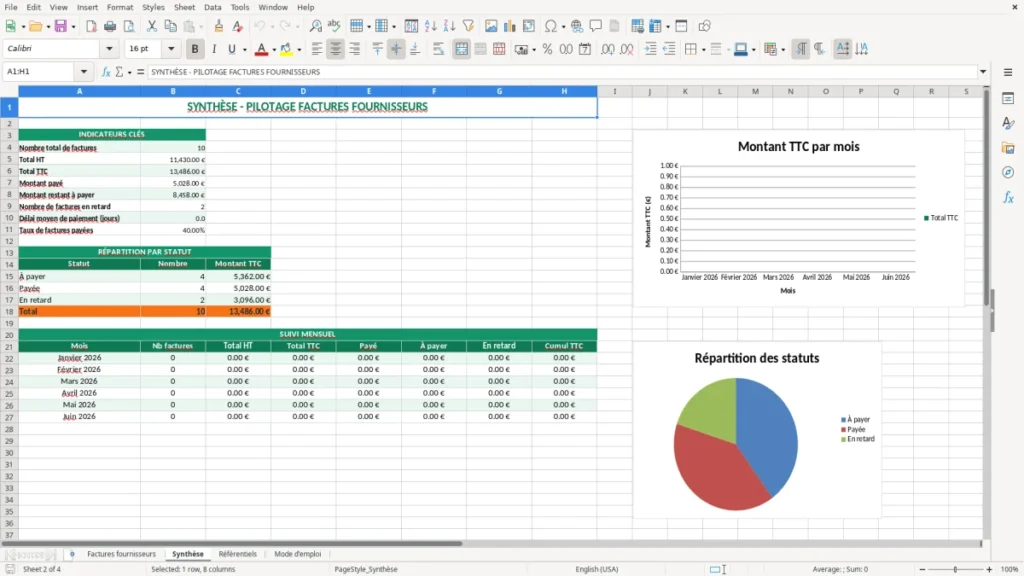Open the Select Function sum dropdown arrow
This screenshot has width=1024, height=576.
coord(129,72)
